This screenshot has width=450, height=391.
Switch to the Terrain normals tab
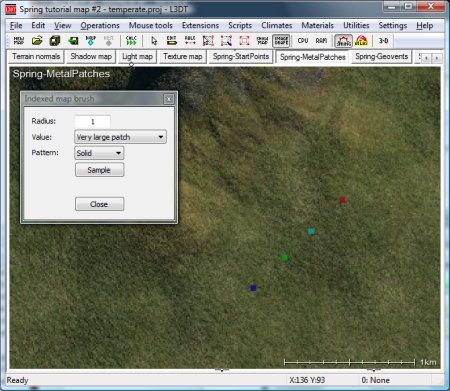(x=36, y=56)
